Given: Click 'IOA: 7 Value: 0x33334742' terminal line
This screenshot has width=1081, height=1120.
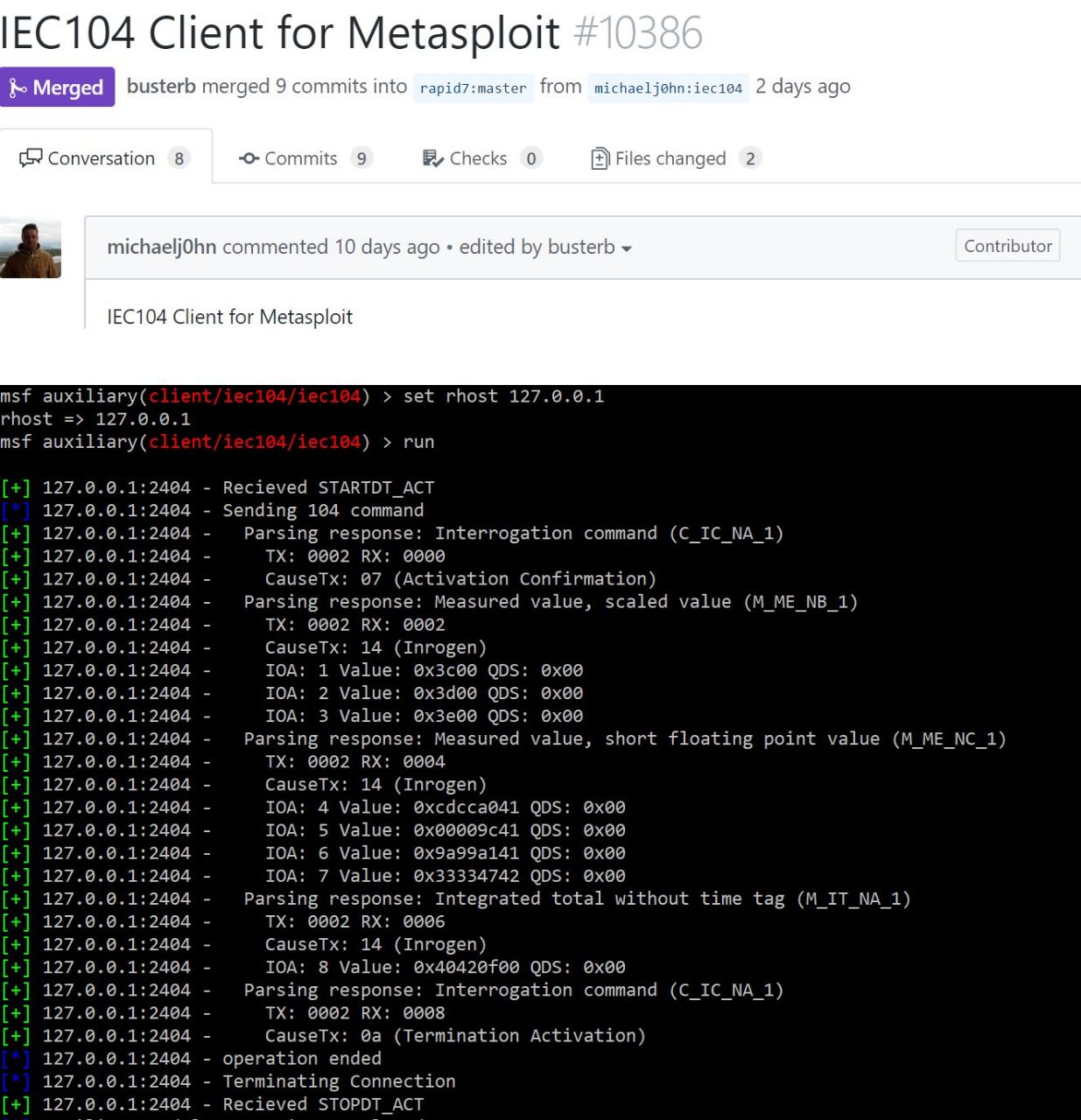Looking at the screenshot, I should [x=446, y=875].
